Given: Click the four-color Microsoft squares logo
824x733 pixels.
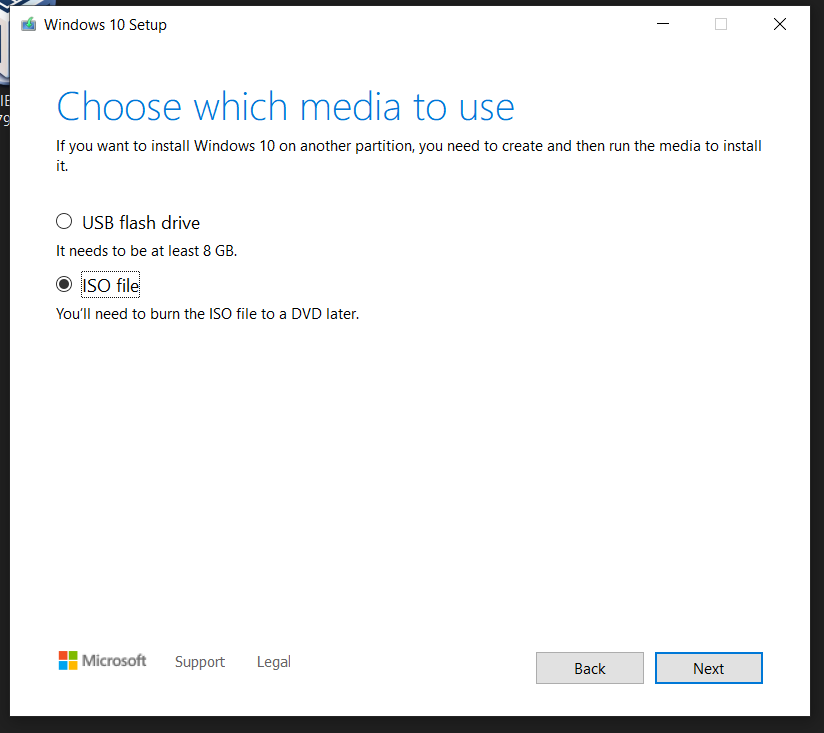Looking at the screenshot, I should point(67,660).
